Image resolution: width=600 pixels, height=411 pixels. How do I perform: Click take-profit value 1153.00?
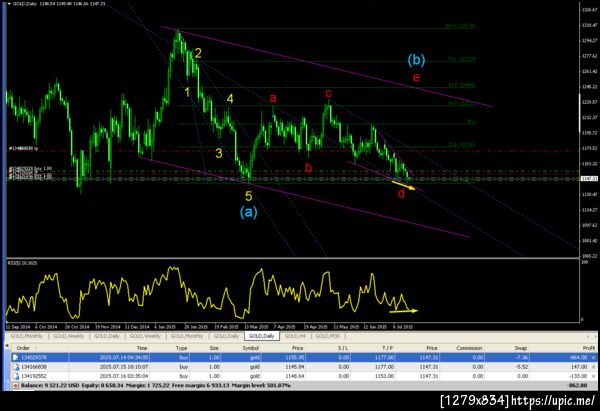coord(385,376)
